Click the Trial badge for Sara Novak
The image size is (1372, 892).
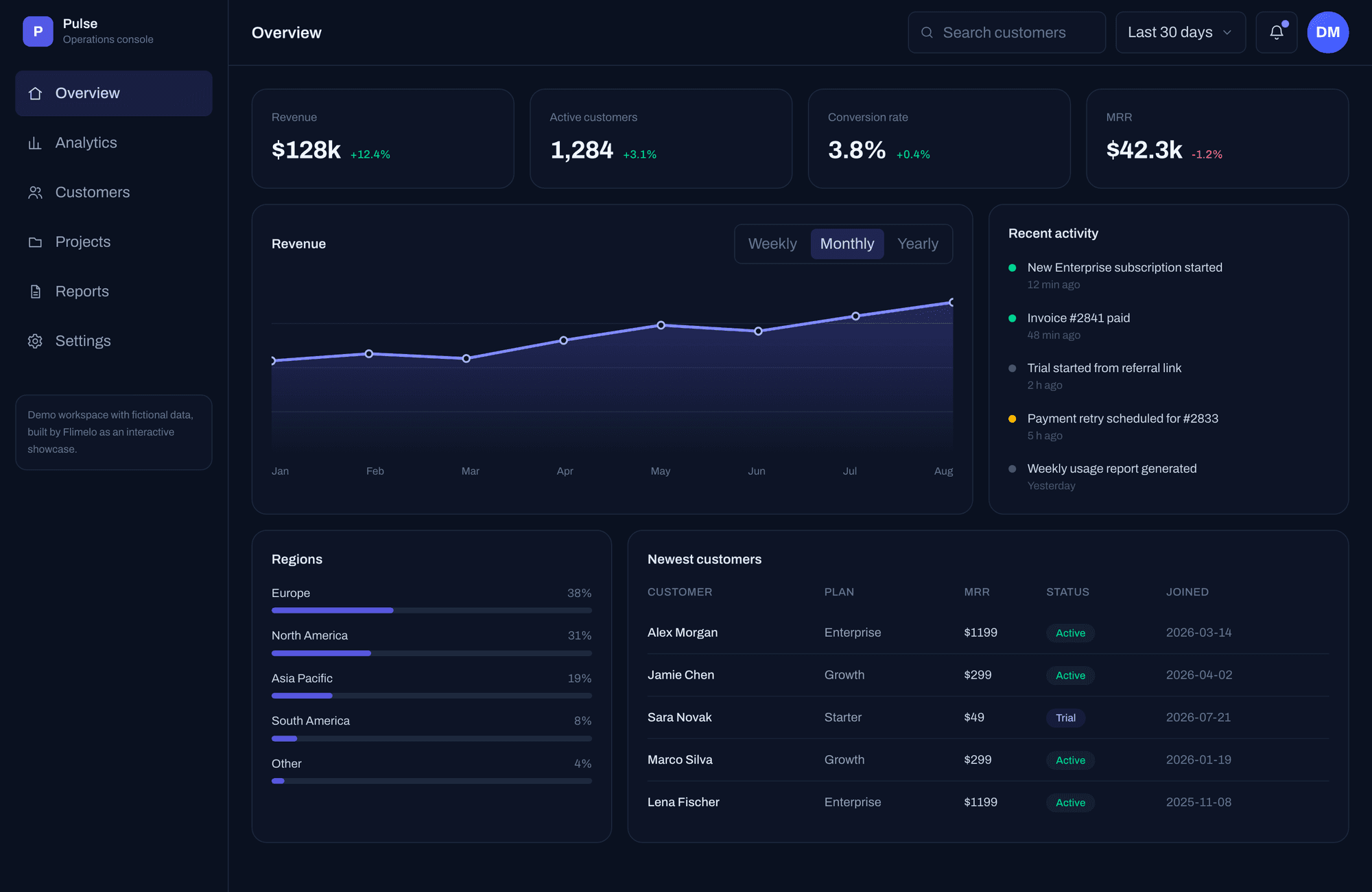(1065, 718)
